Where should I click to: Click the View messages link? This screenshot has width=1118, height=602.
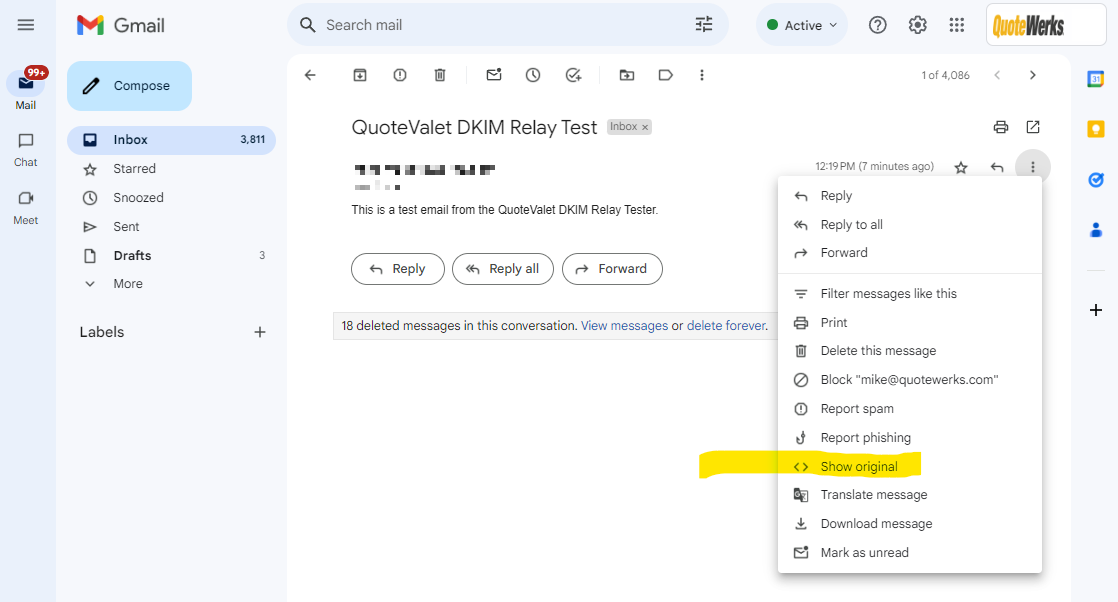click(x=624, y=326)
